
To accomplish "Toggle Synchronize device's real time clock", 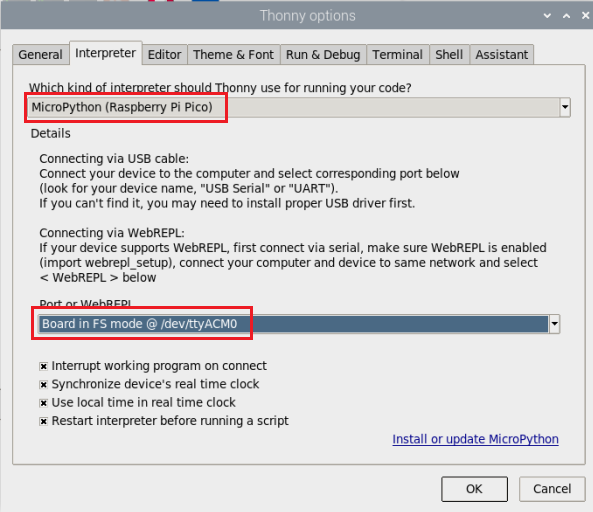I will (43, 385).
